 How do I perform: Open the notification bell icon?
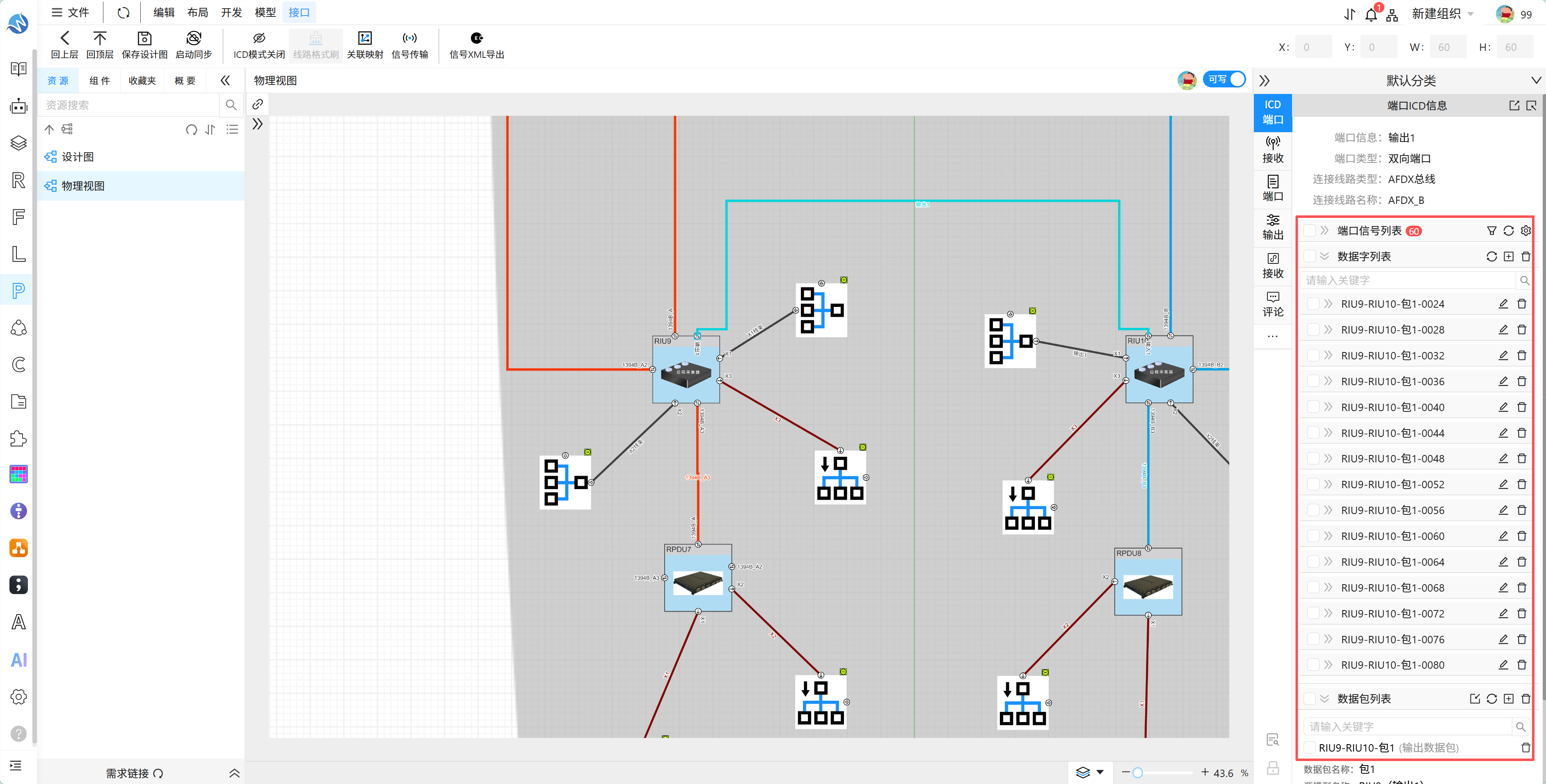(x=1371, y=14)
